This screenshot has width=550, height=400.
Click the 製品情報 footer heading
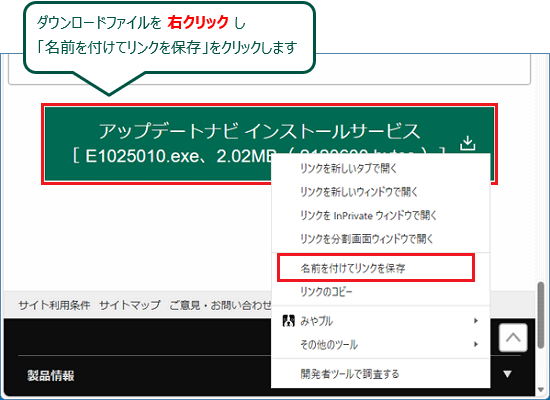pos(51,376)
